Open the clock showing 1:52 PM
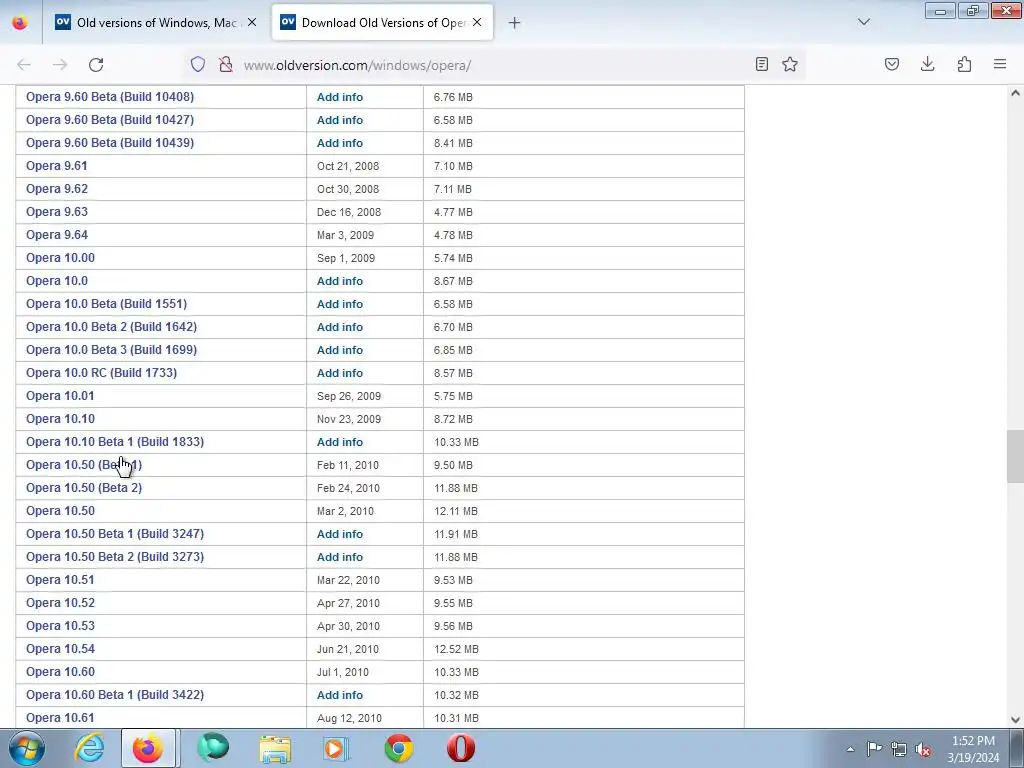 point(973,749)
